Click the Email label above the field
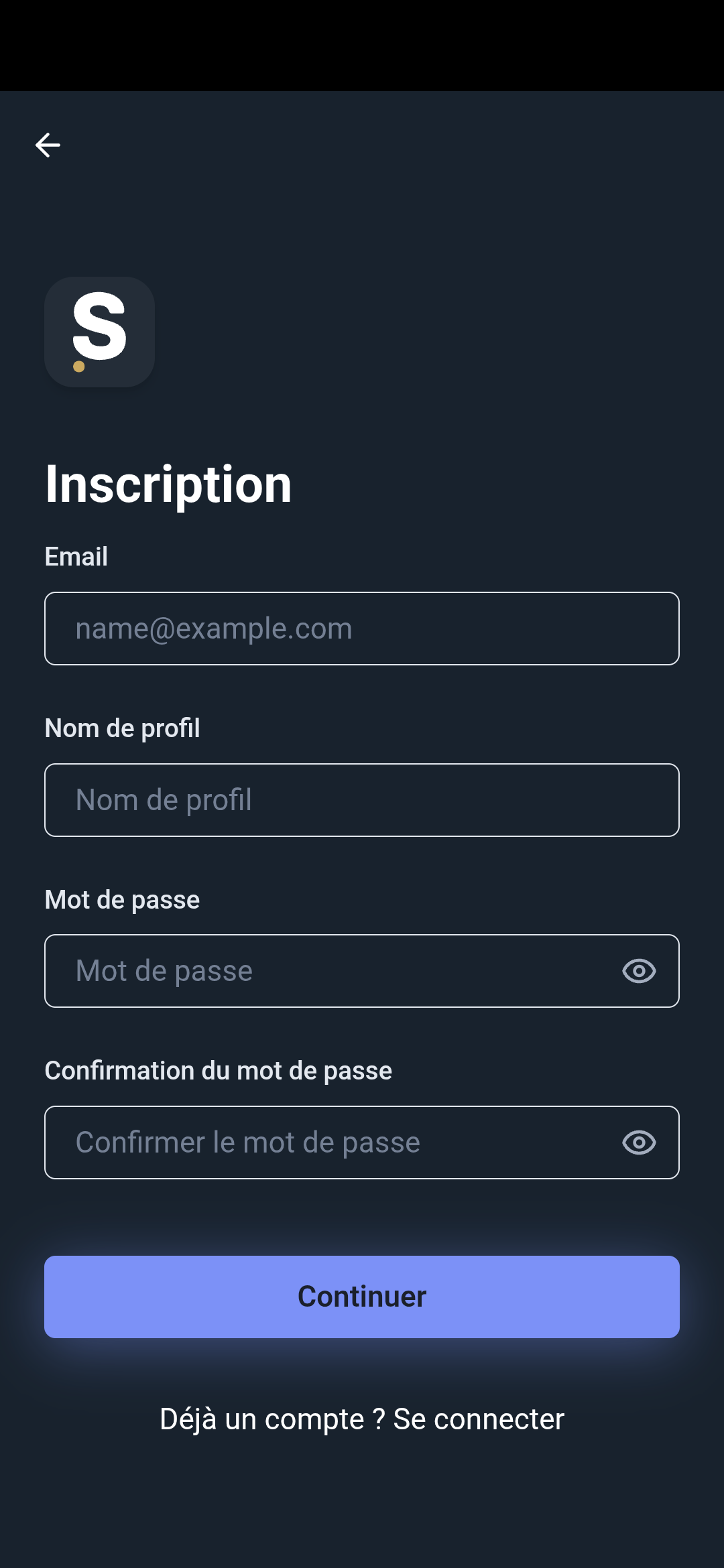The height and width of the screenshot is (1568, 724). click(76, 557)
